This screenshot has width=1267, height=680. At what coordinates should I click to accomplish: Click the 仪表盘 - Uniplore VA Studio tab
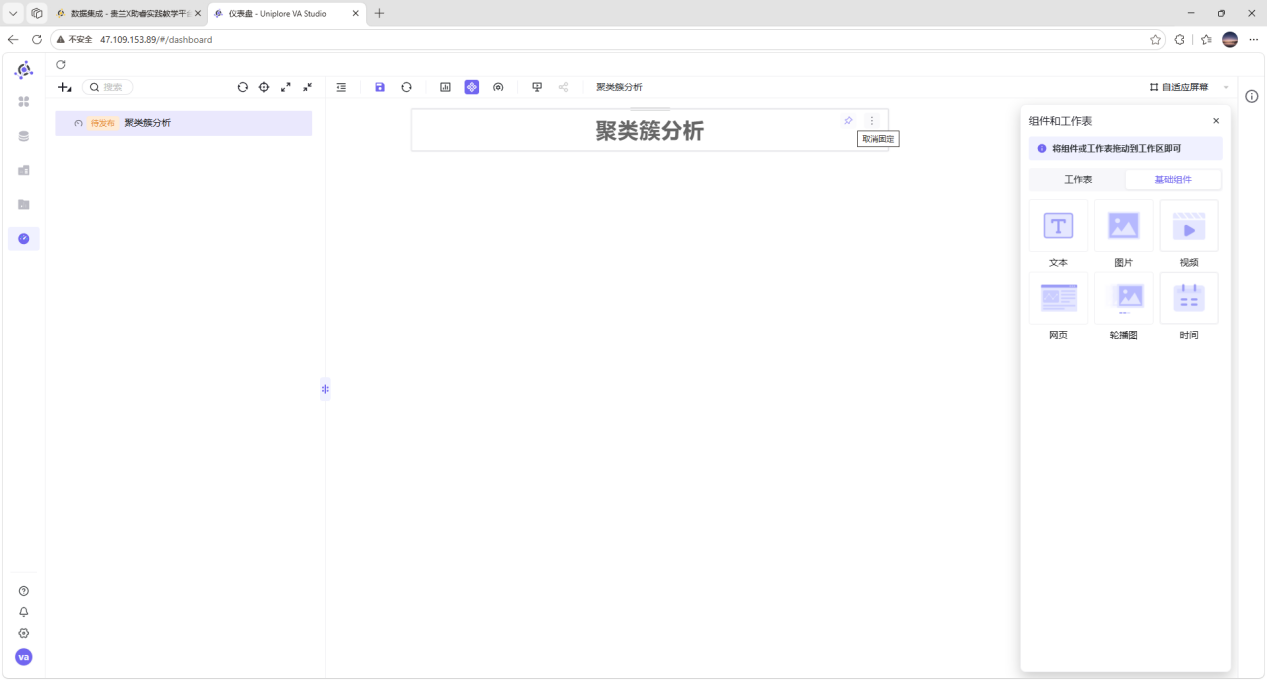point(286,14)
